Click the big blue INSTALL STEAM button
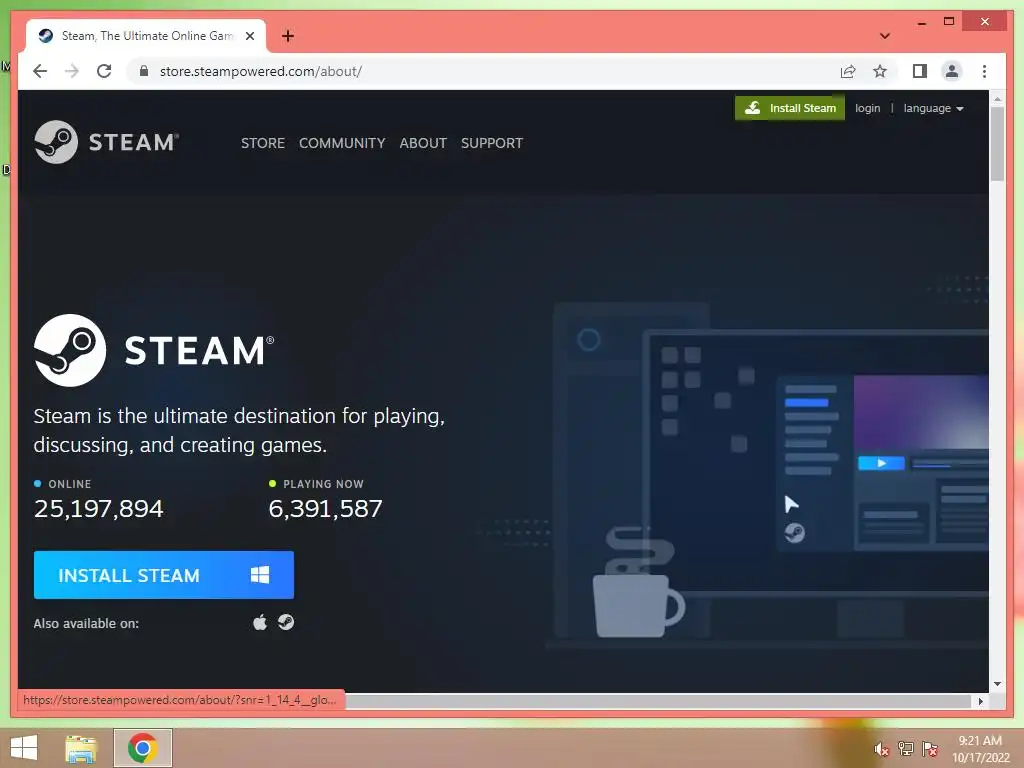The image size is (1024, 768). click(x=164, y=575)
